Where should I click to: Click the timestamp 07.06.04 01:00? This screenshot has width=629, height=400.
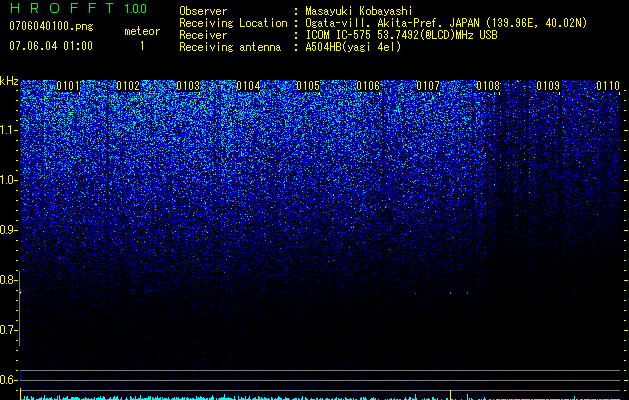point(51,46)
